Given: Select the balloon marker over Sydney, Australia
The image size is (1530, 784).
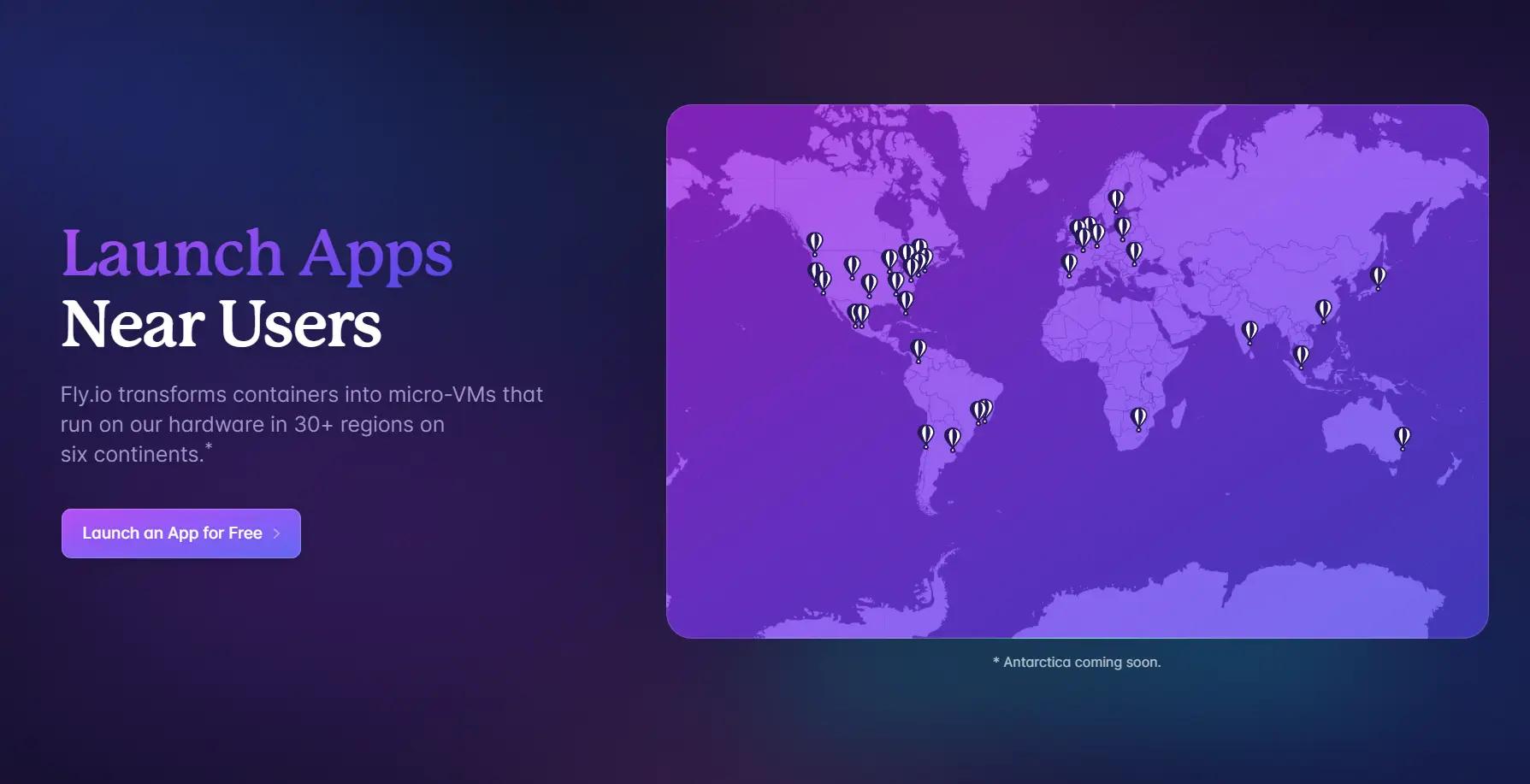Looking at the screenshot, I should pyautogui.click(x=1403, y=437).
